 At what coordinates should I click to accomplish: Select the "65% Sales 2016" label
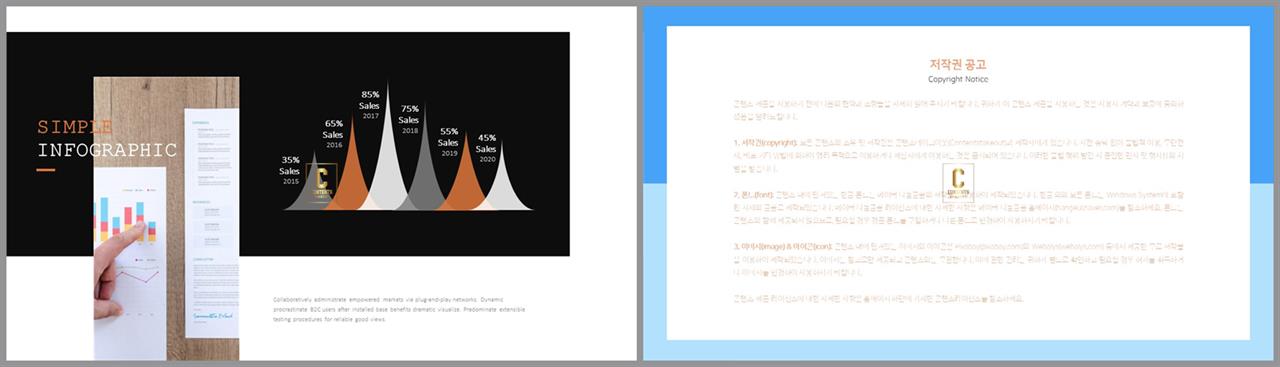(333, 134)
